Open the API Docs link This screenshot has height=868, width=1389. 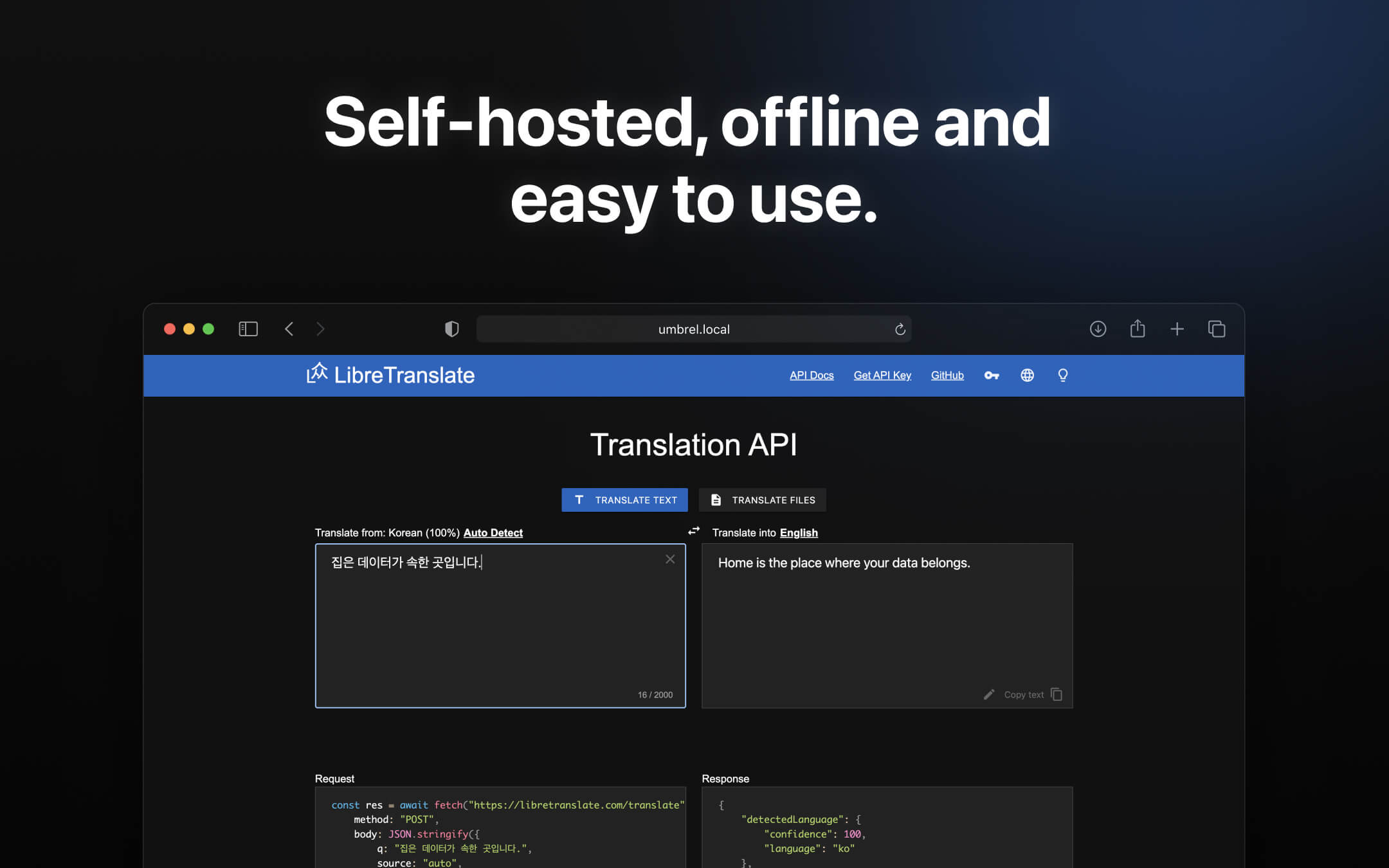pos(812,375)
